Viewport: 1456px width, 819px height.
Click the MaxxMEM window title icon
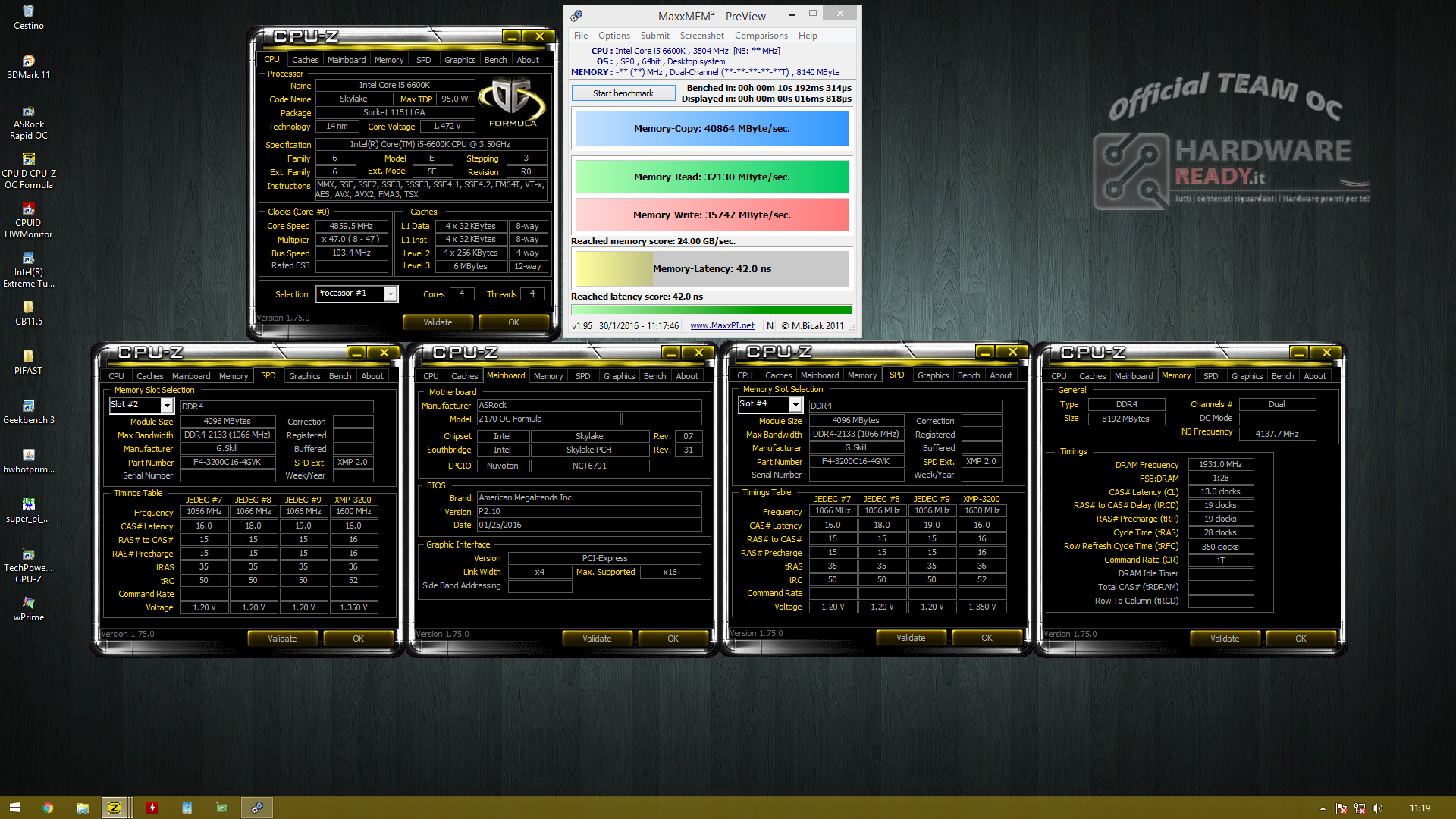point(576,16)
